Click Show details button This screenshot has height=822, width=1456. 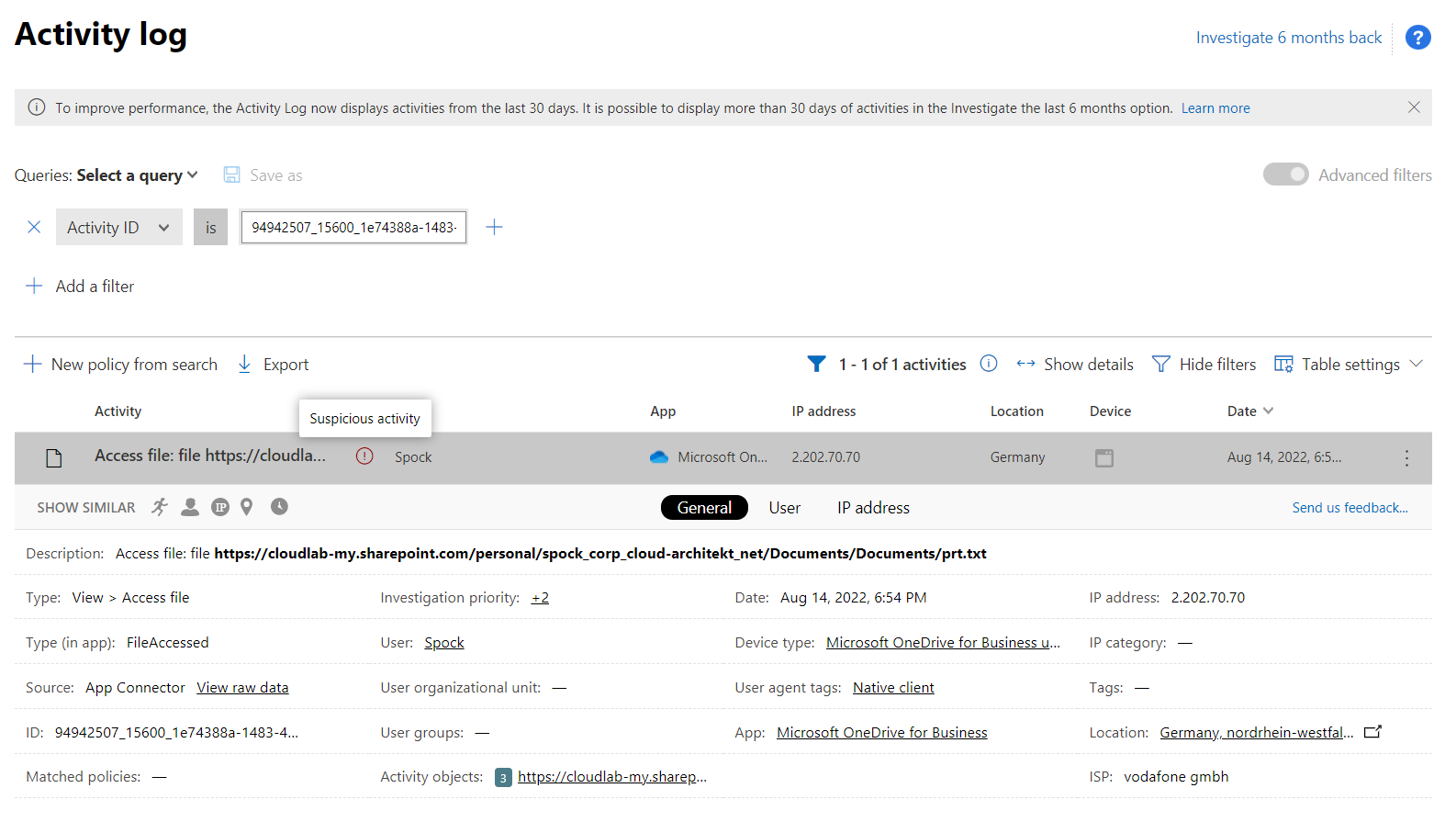(x=1075, y=364)
